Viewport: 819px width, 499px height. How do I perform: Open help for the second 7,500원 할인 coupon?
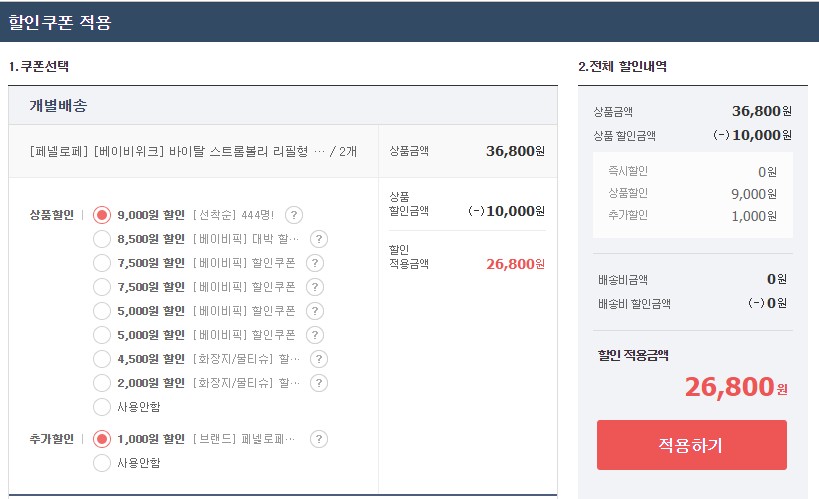pyautogui.click(x=314, y=287)
